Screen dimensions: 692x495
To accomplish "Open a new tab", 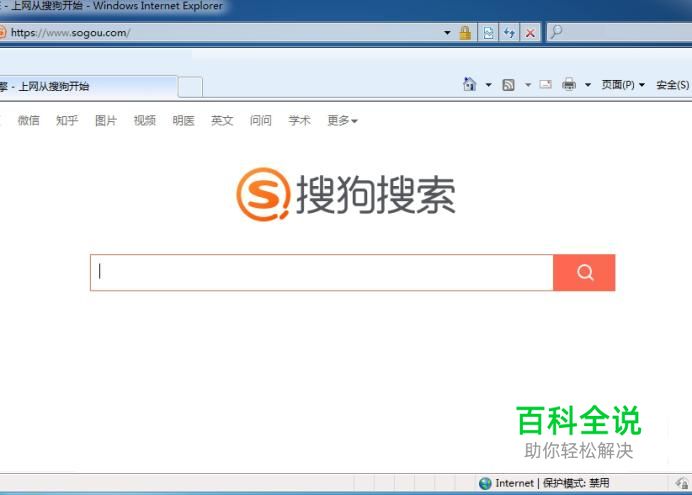I will coord(190,86).
